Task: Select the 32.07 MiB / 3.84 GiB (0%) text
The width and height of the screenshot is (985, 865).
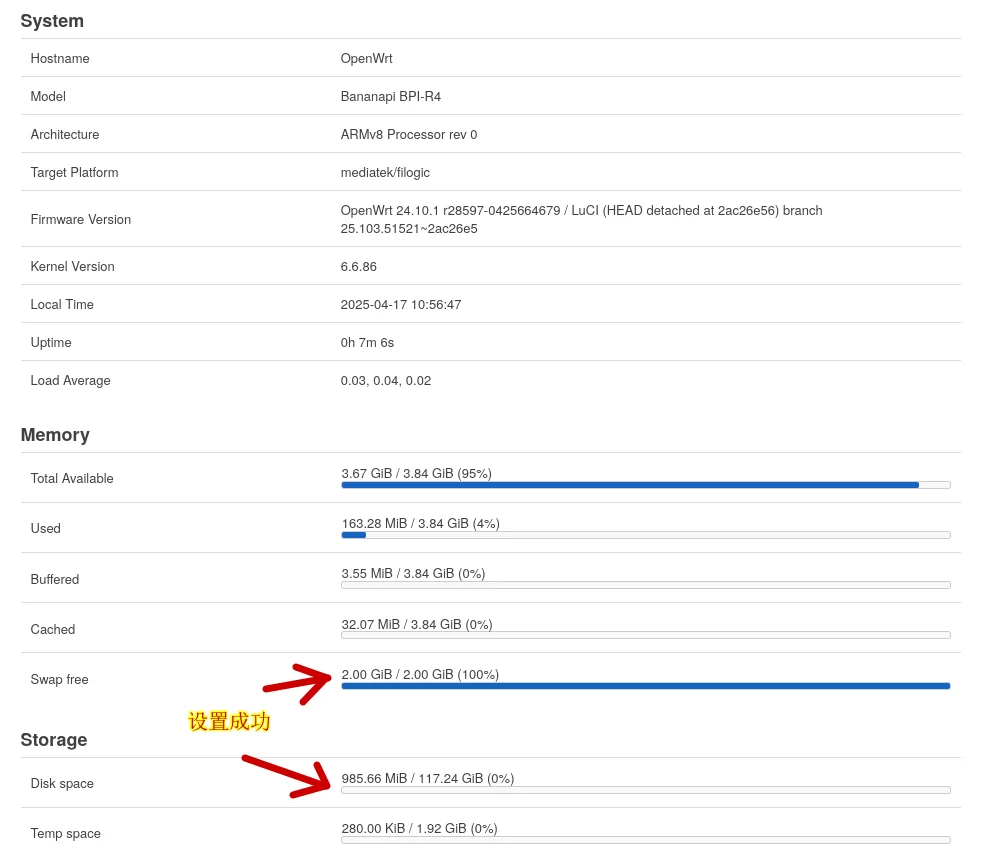Action: pos(416,624)
